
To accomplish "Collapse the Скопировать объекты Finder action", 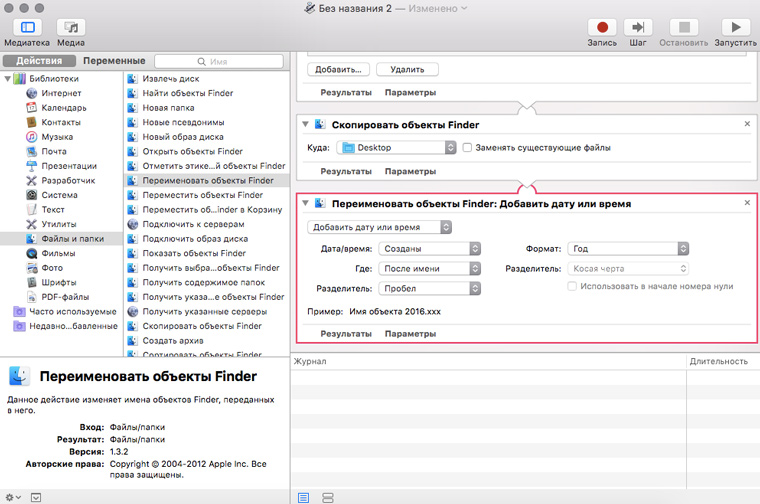I will pyautogui.click(x=306, y=125).
